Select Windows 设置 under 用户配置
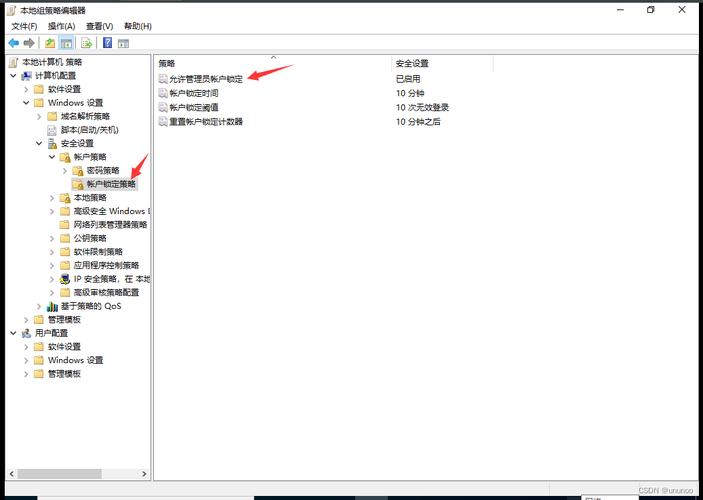The height and width of the screenshot is (500, 703). click(x=75, y=360)
